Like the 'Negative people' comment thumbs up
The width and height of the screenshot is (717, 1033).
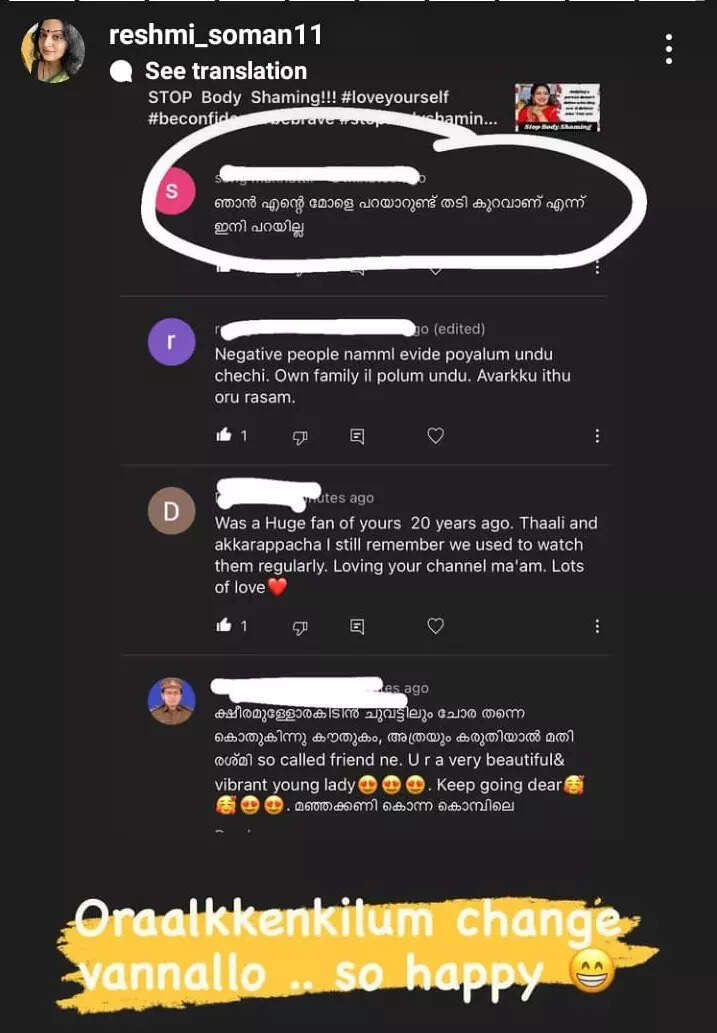pos(224,435)
